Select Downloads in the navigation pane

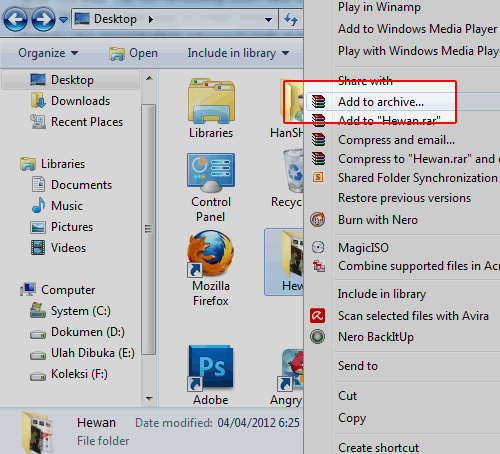click(70, 101)
